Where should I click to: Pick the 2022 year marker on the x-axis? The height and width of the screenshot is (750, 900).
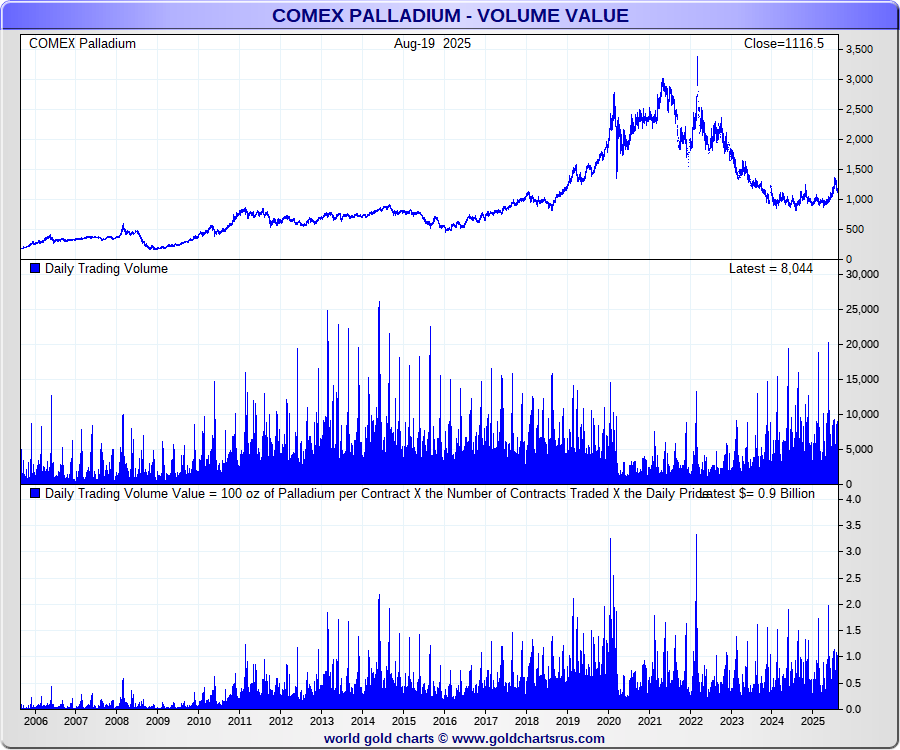tap(691, 720)
